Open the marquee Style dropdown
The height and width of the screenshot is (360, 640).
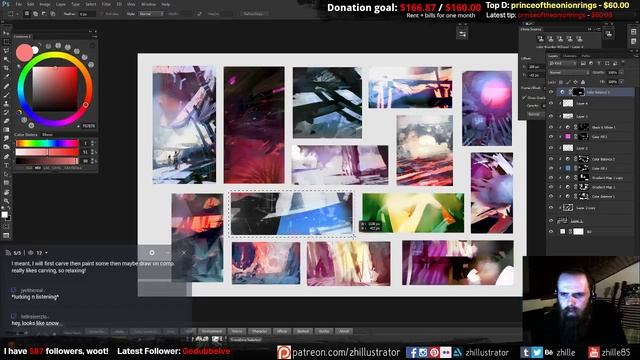pos(150,14)
